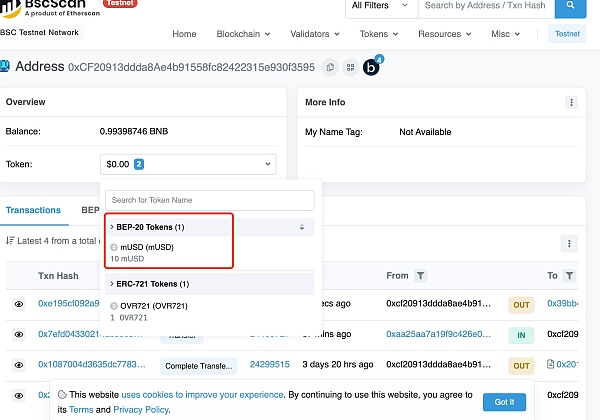Click the eye icon in the last row

[19, 396]
